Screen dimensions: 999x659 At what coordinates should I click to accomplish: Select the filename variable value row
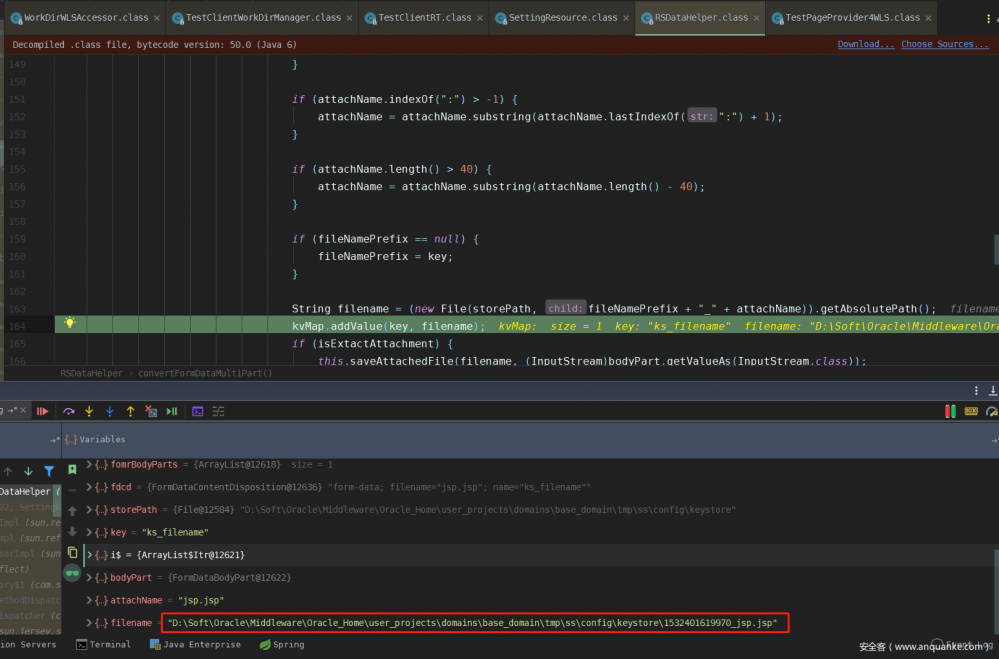pos(471,623)
